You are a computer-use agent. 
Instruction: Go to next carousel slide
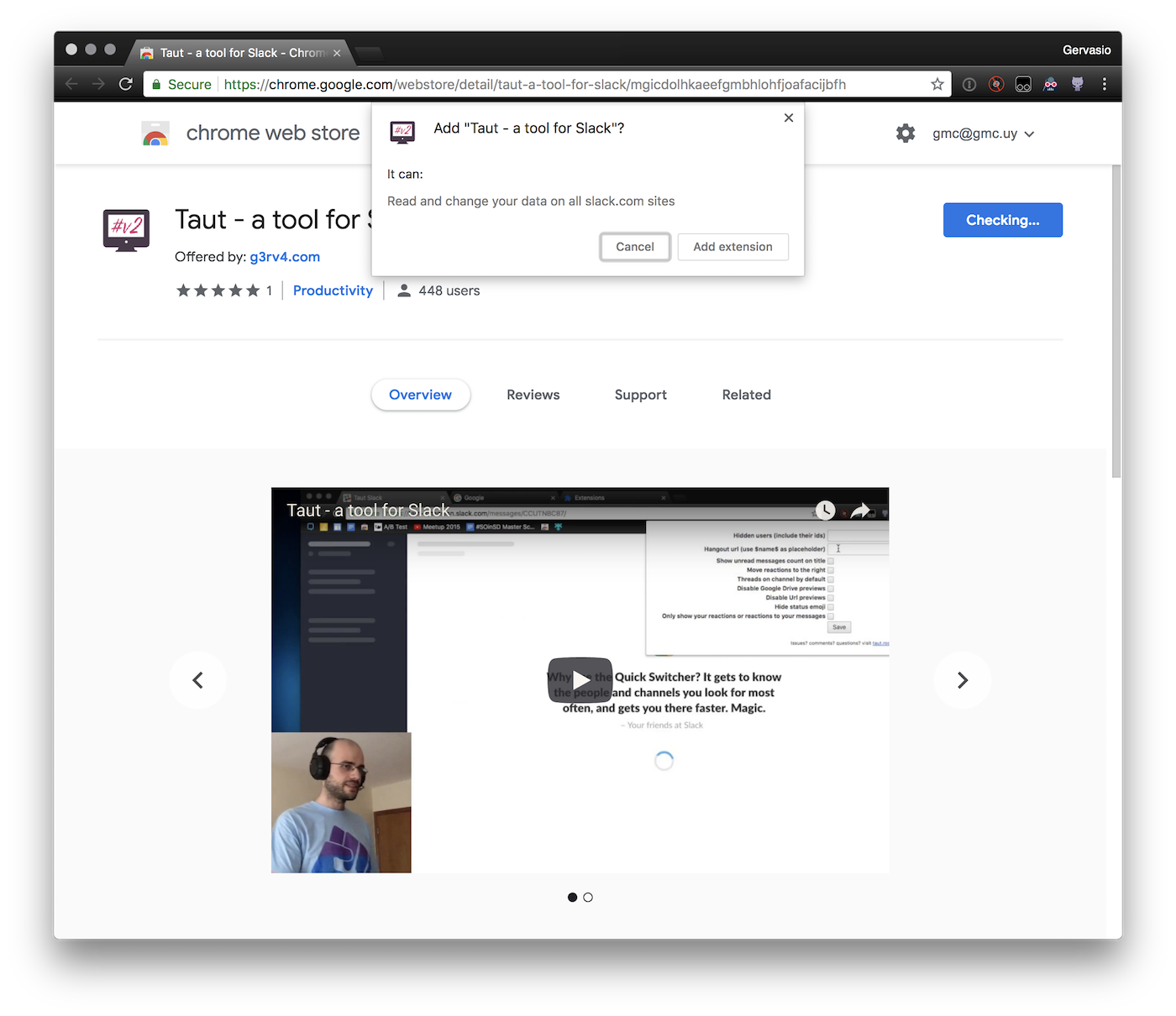(x=963, y=680)
